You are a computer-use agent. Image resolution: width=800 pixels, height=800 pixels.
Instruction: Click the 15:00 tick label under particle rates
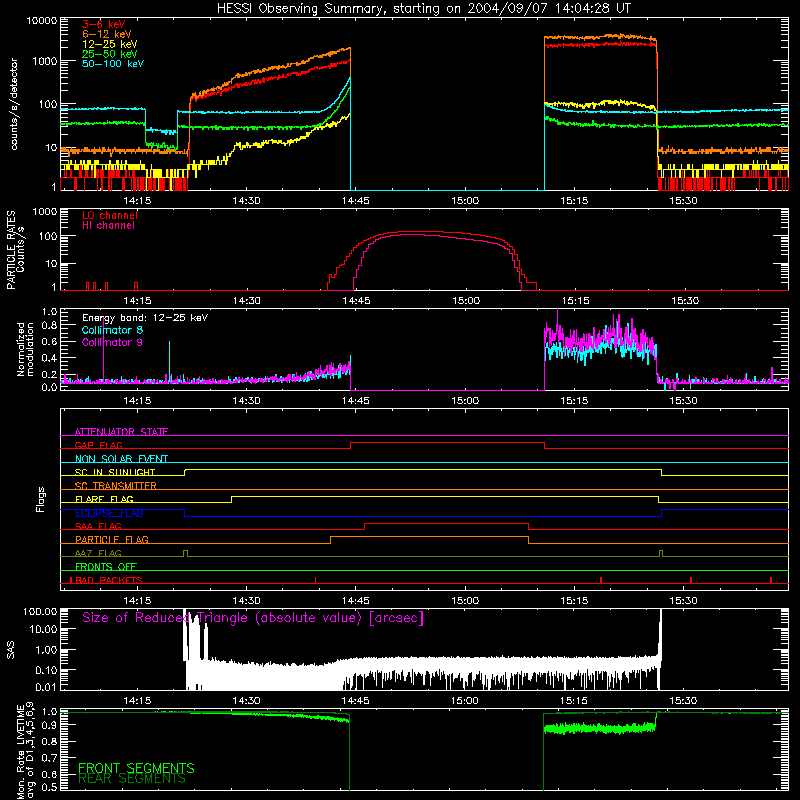pos(466,301)
